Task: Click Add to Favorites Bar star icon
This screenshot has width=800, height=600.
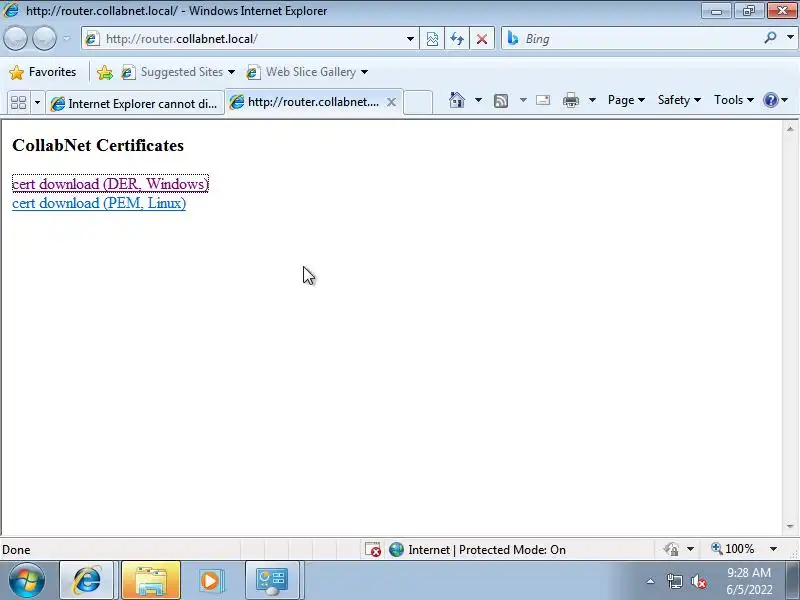Action: pos(105,72)
